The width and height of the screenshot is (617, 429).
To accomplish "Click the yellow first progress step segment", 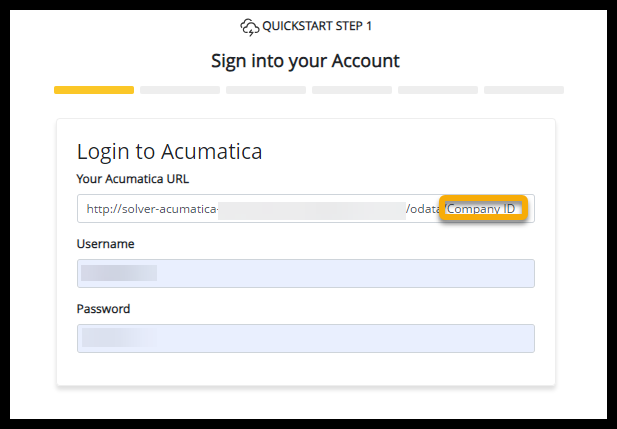I will pos(94,90).
